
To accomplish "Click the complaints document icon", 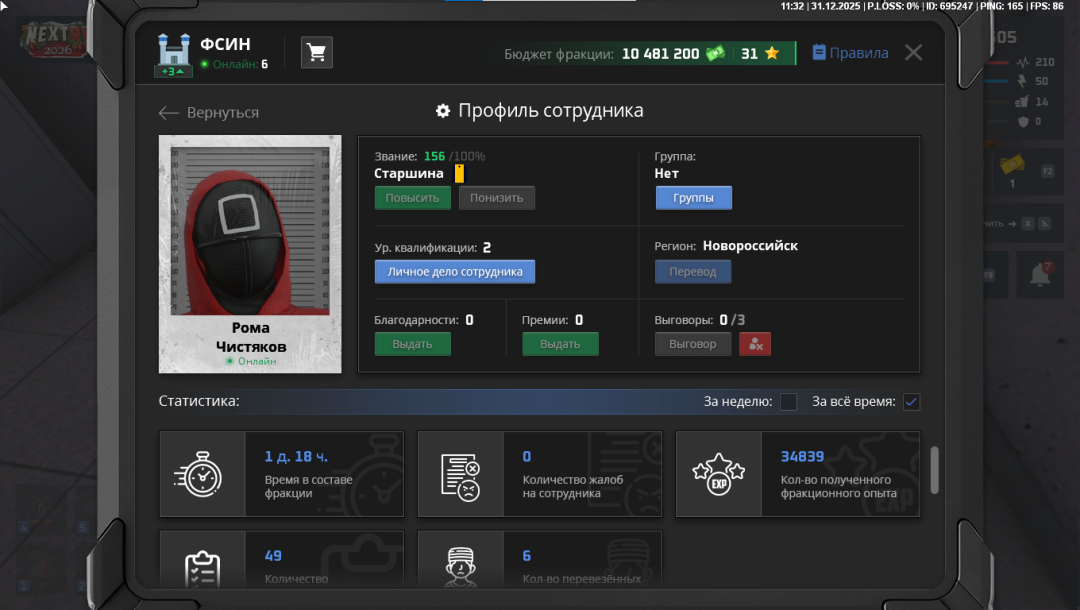I will point(460,474).
